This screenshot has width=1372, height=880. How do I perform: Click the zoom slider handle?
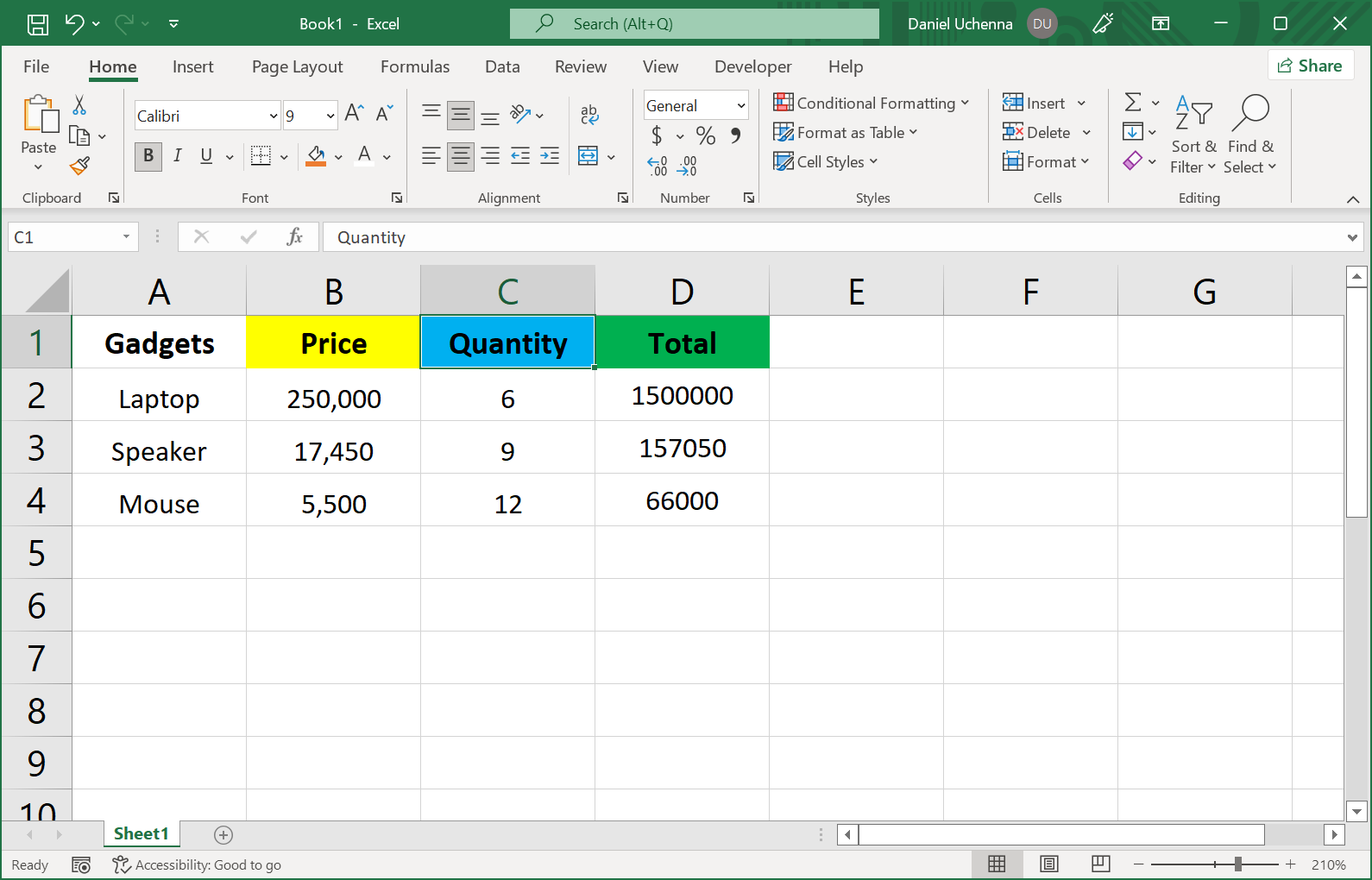(x=1238, y=864)
